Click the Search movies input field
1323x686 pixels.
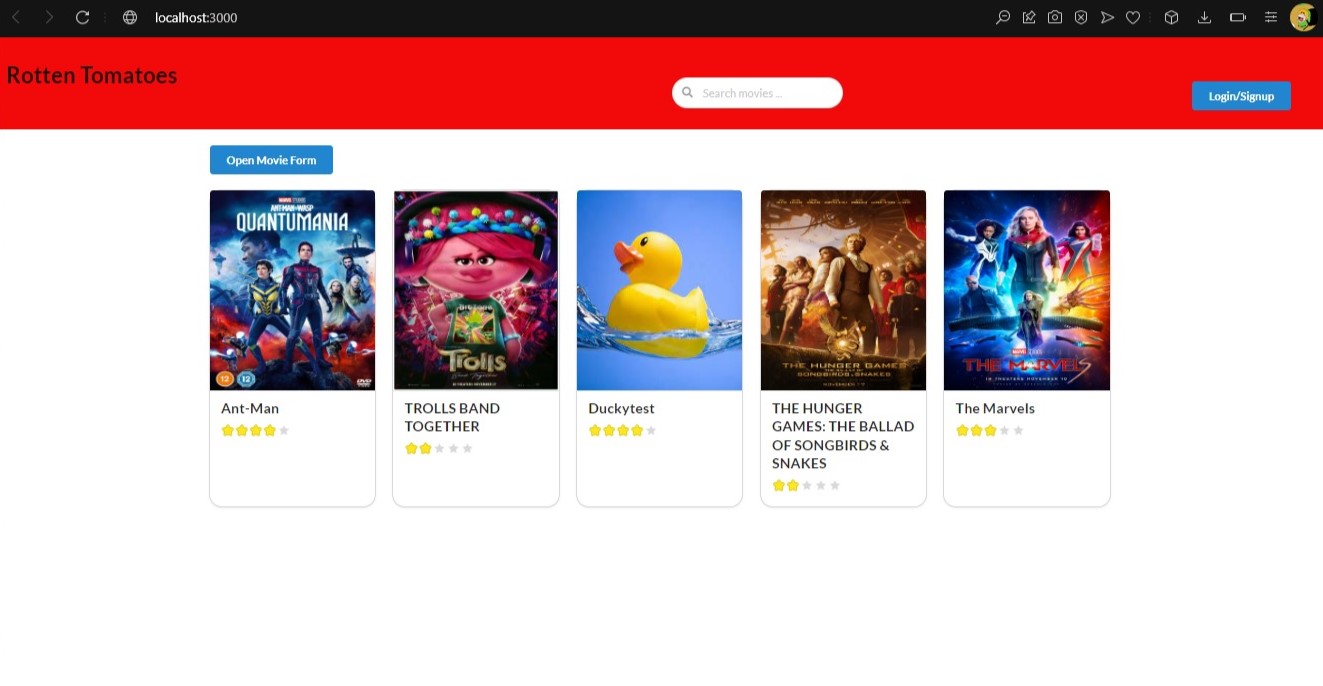757,93
